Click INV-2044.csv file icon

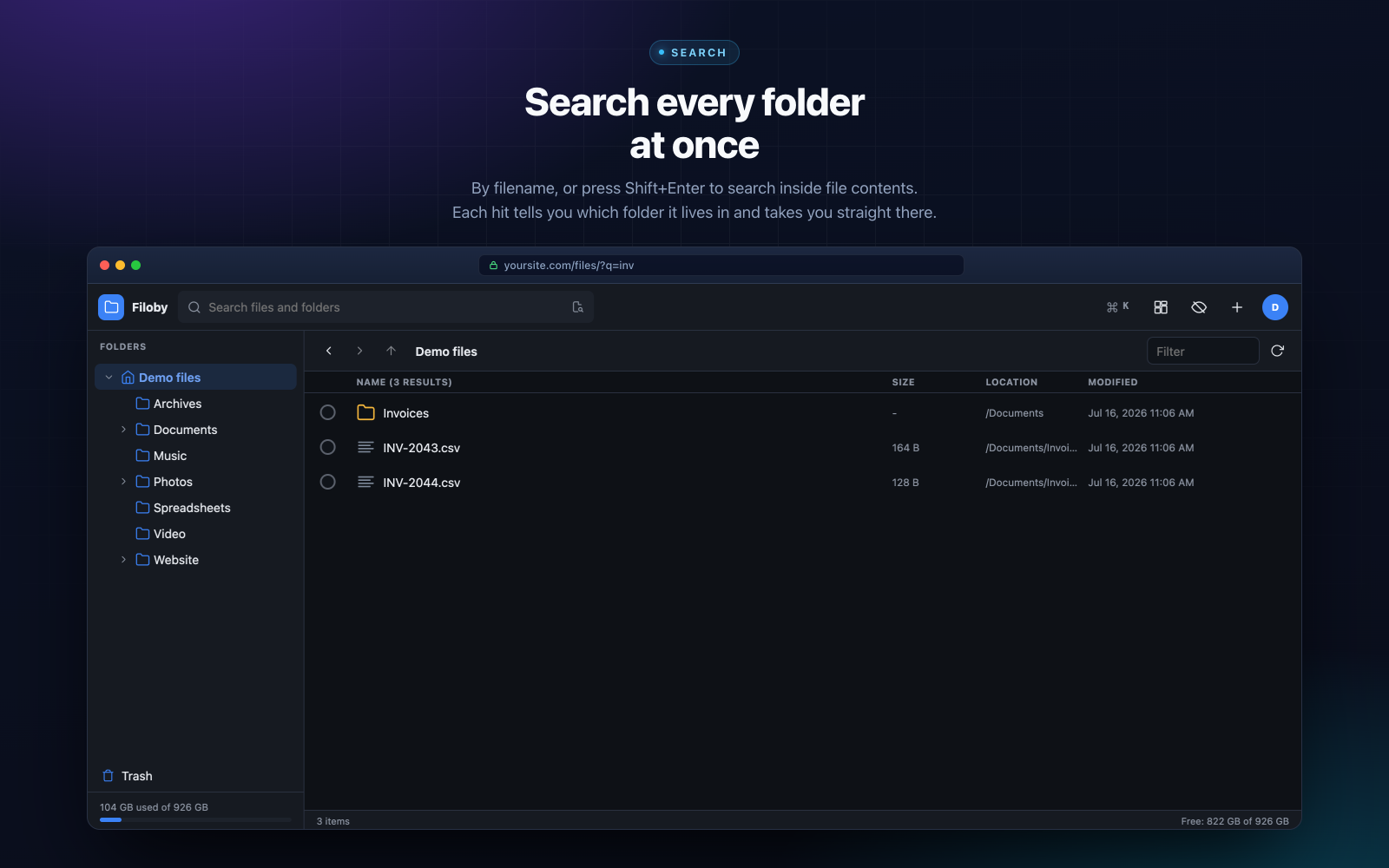(x=366, y=483)
